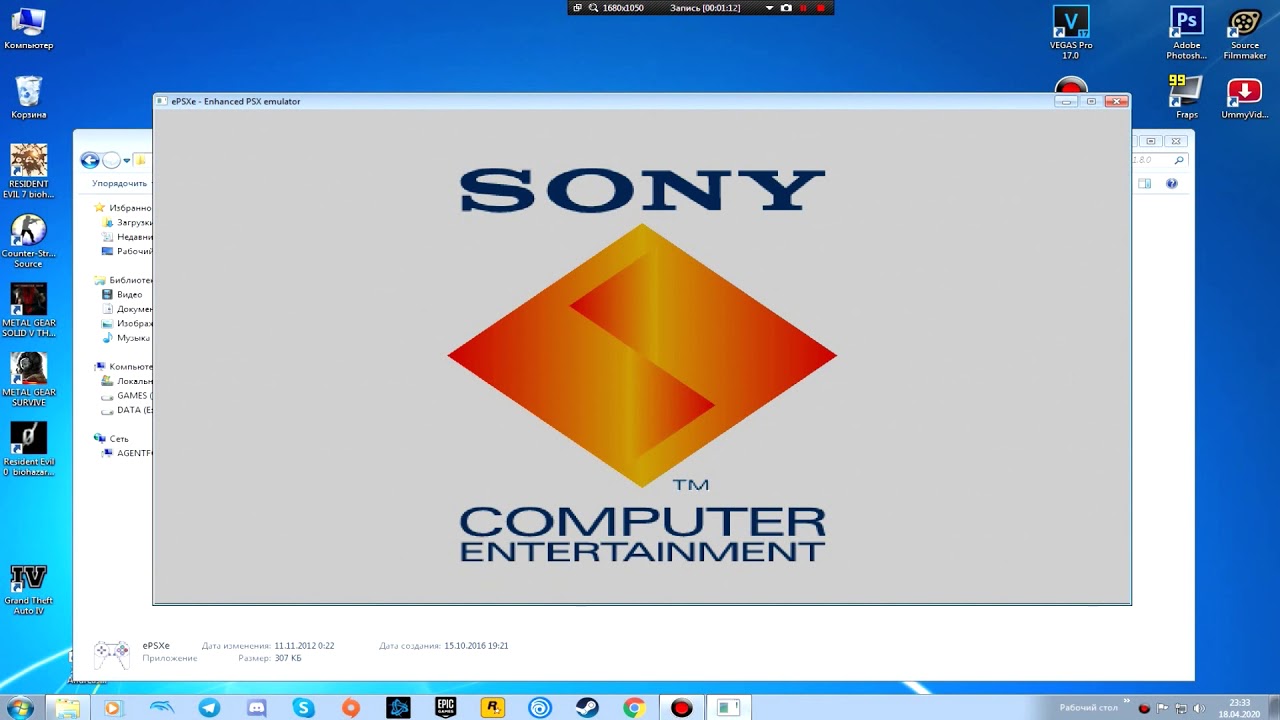This screenshot has width=1280, height=720.
Task: Click the volume icon in system tray
Action: click(1198, 708)
